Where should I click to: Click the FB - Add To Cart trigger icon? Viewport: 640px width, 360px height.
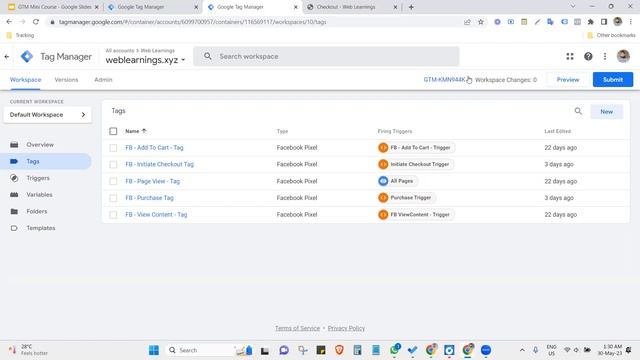pos(383,147)
